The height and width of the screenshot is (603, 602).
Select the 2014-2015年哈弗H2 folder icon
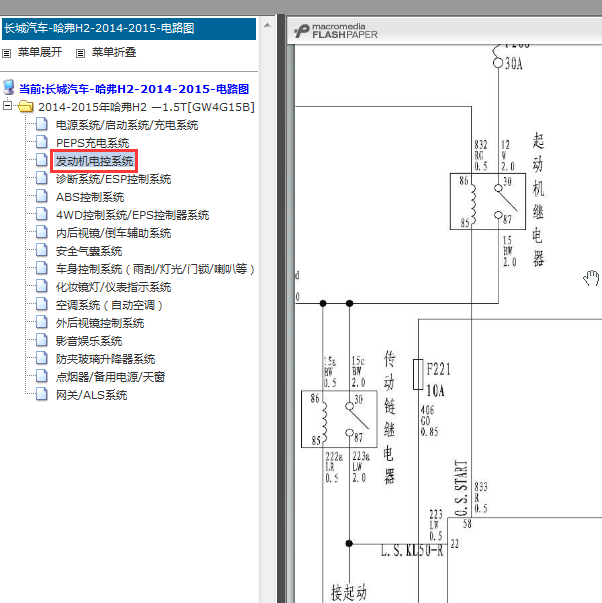click(25, 106)
